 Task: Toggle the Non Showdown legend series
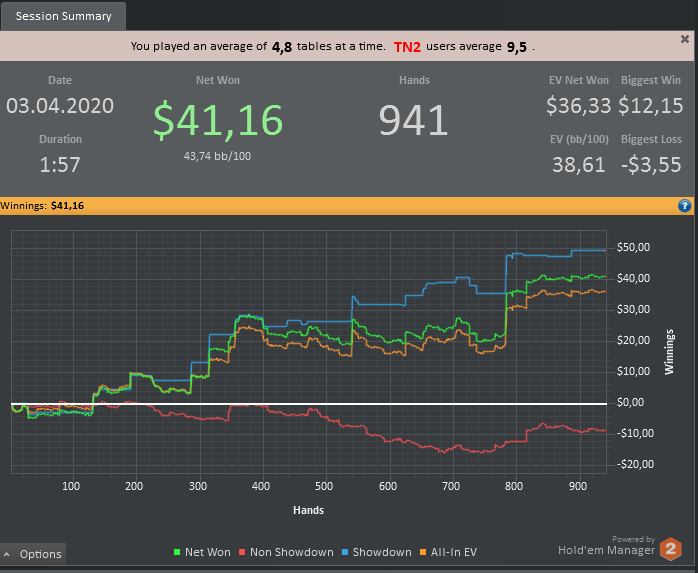click(x=286, y=552)
